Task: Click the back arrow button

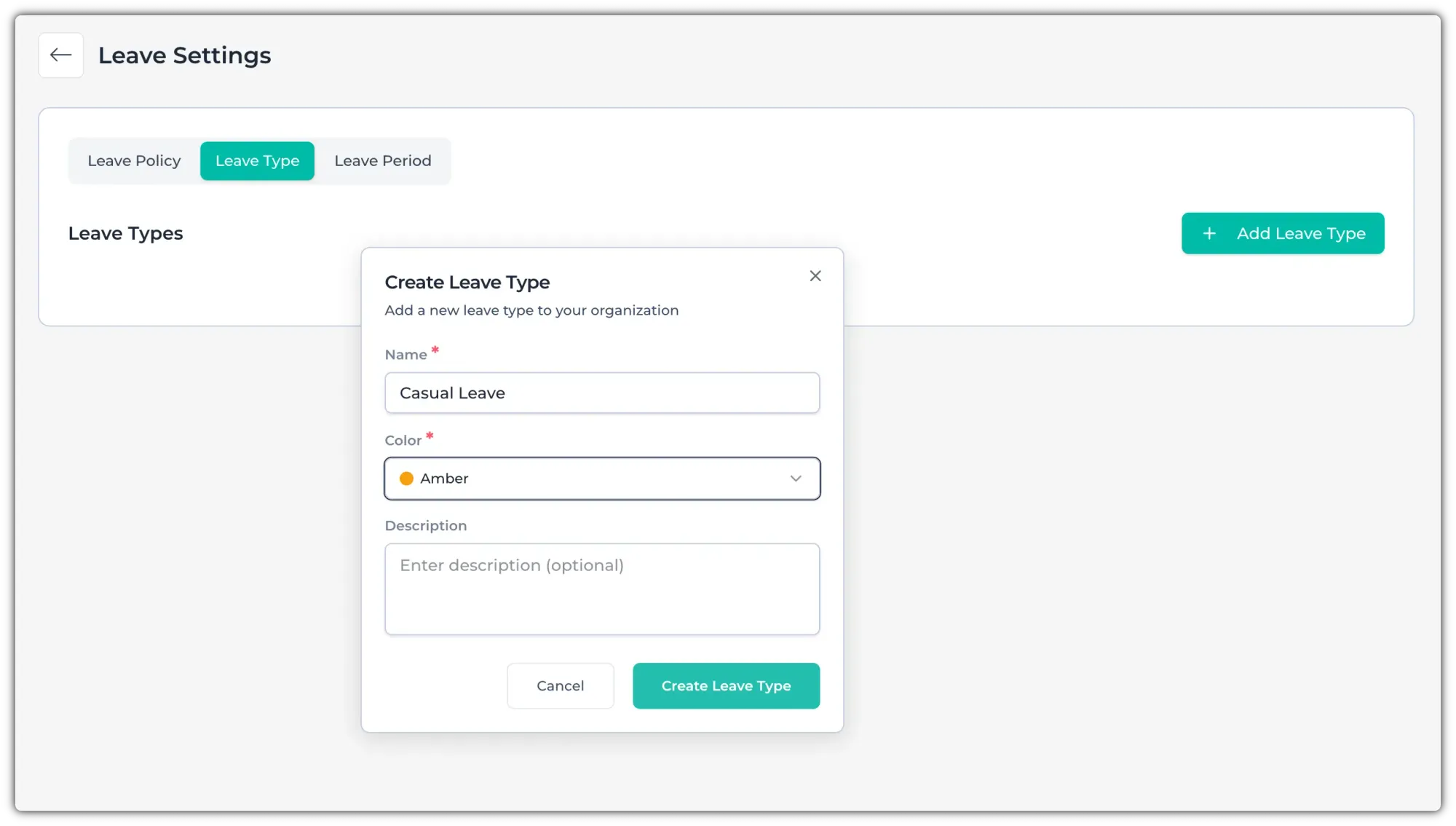Action: point(61,55)
